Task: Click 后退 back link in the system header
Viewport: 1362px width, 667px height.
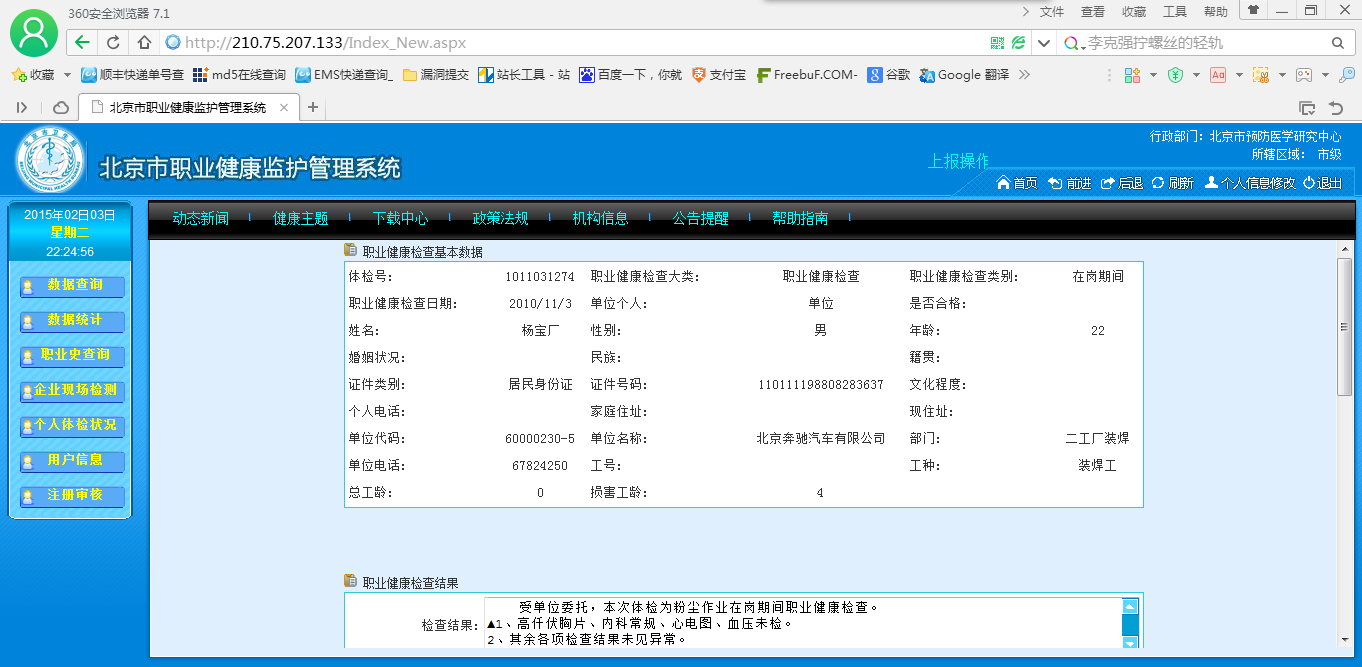Action: click(x=1122, y=183)
